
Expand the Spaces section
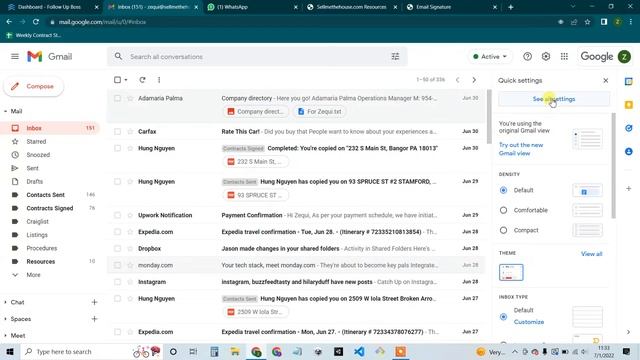click(5, 319)
